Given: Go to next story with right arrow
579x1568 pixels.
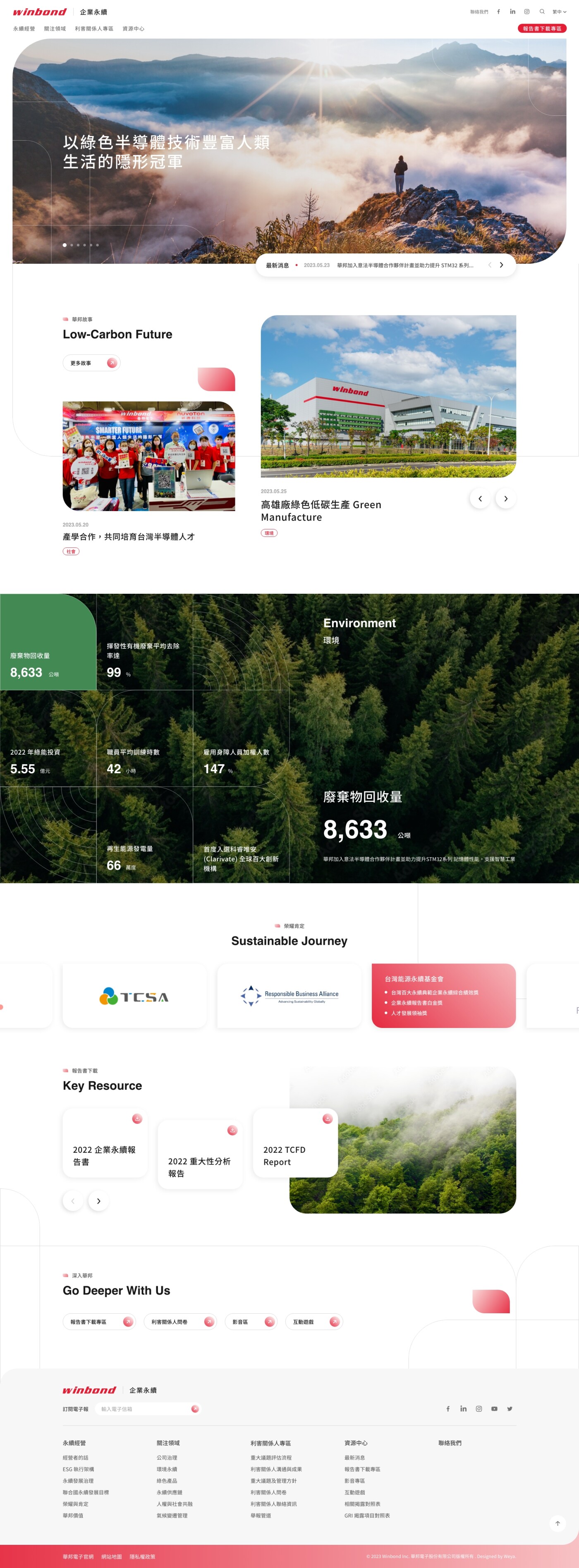Looking at the screenshot, I should (505, 499).
